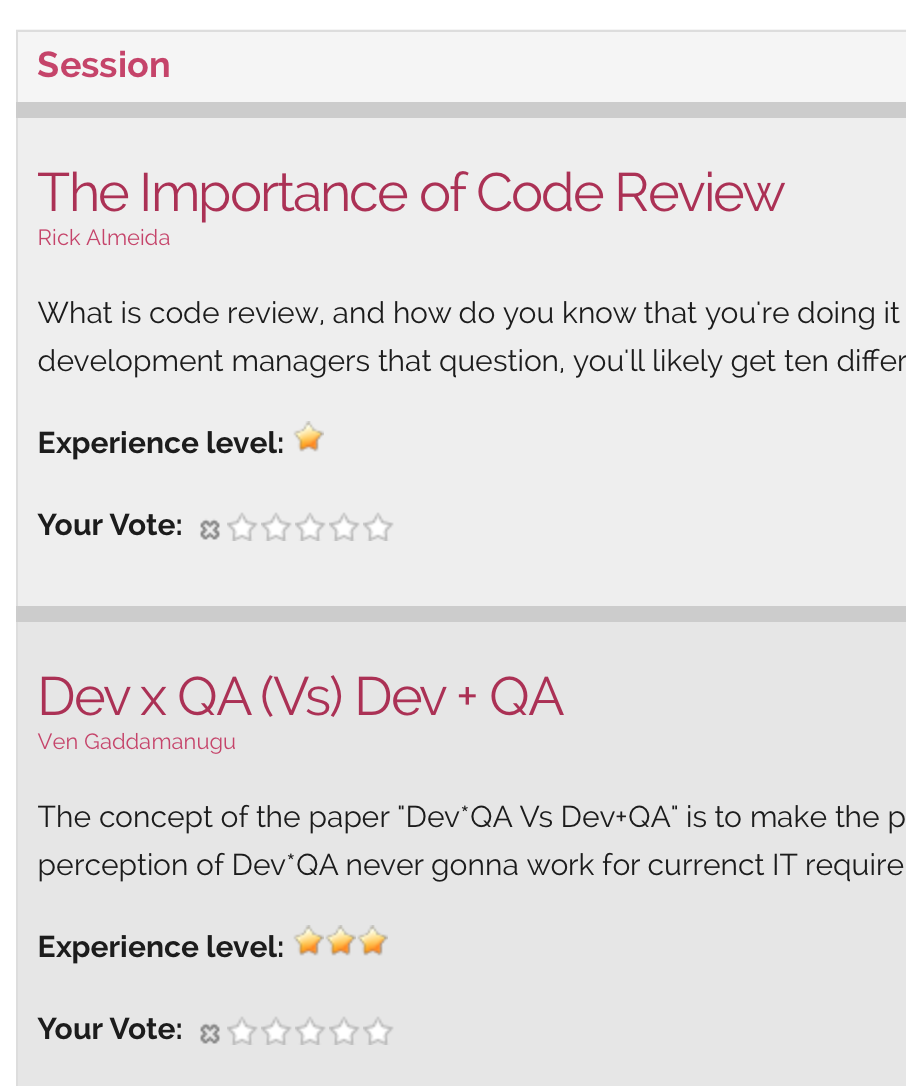Viewport: 906px width, 1086px height.
Task: Rate Dev x QA session five stars
Action: click(x=377, y=1031)
